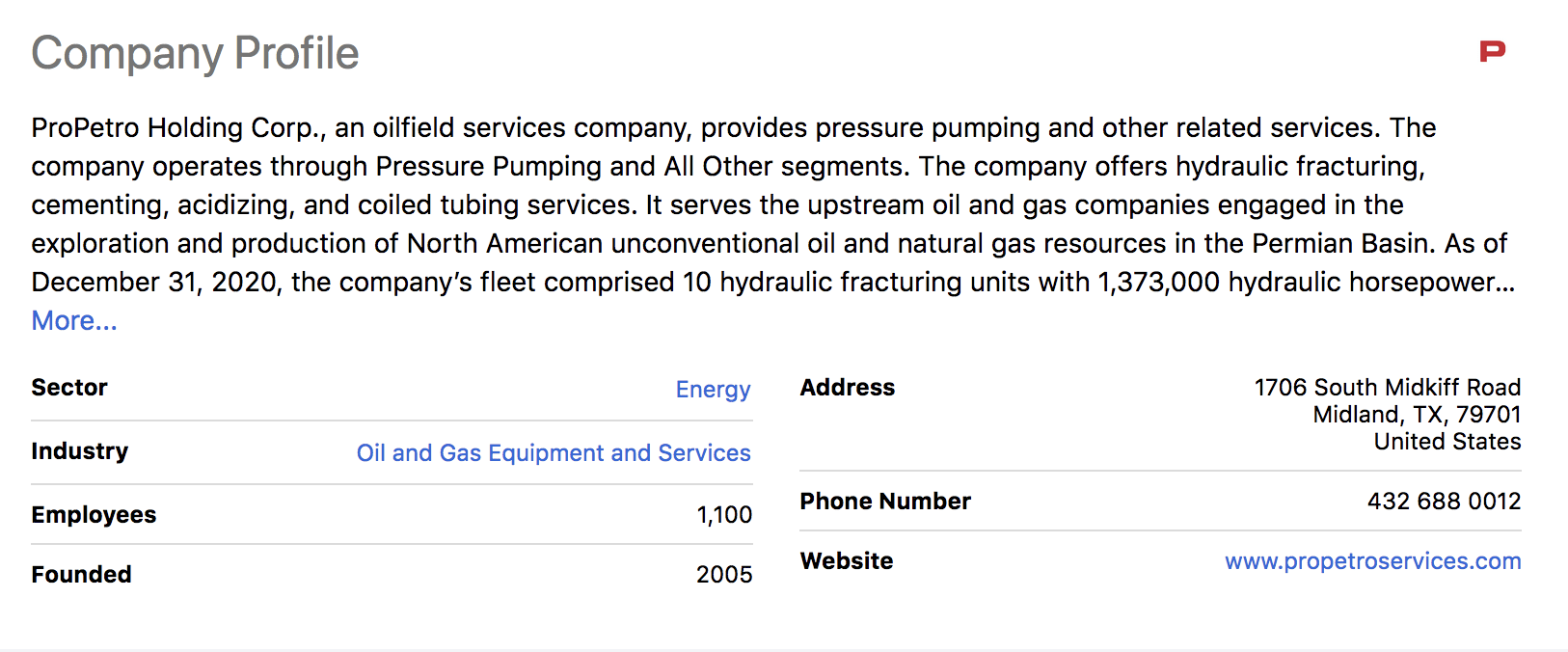
Task: Select the Employees row label
Action: (x=94, y=515)
